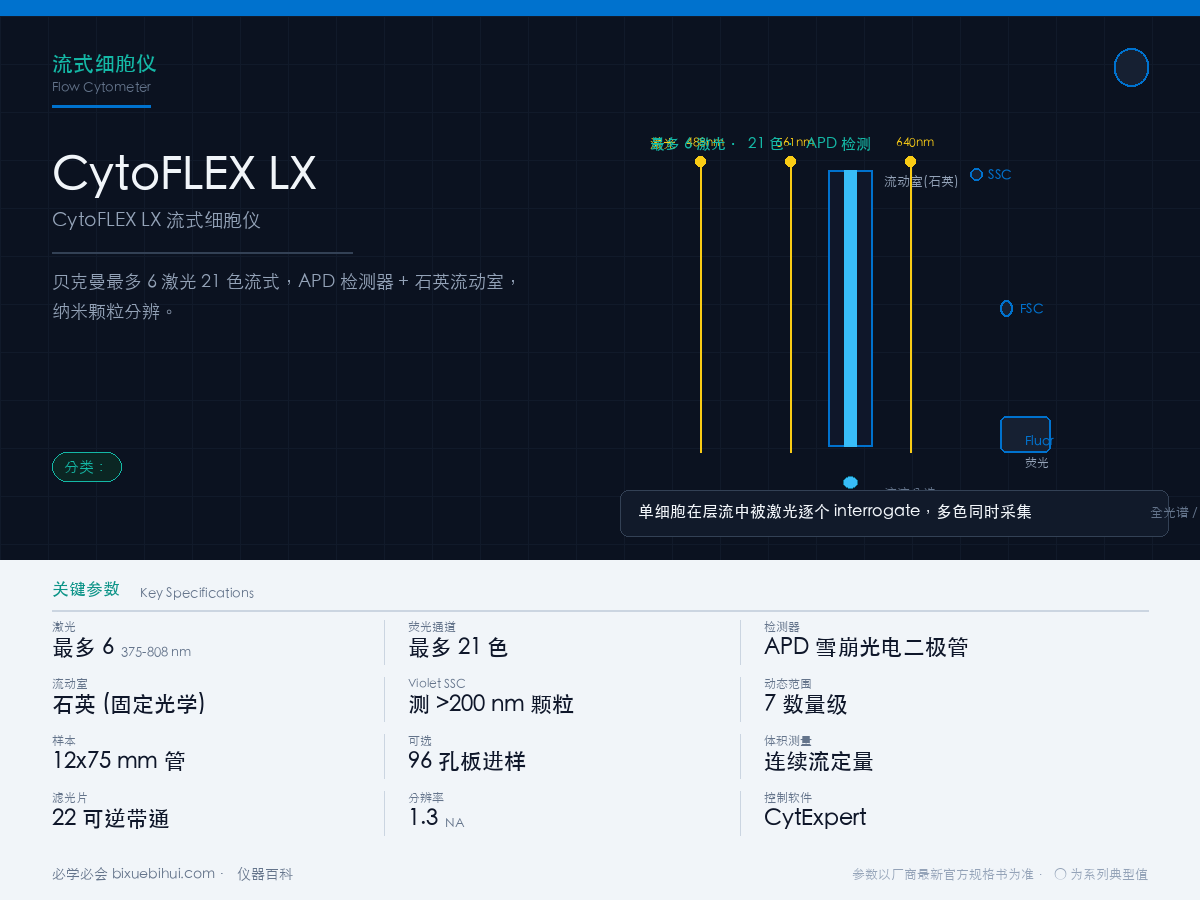Screen dimensions: 1200x900
Task: Click the Fluor fluorescence detector box
Action: pos(1025,435)
